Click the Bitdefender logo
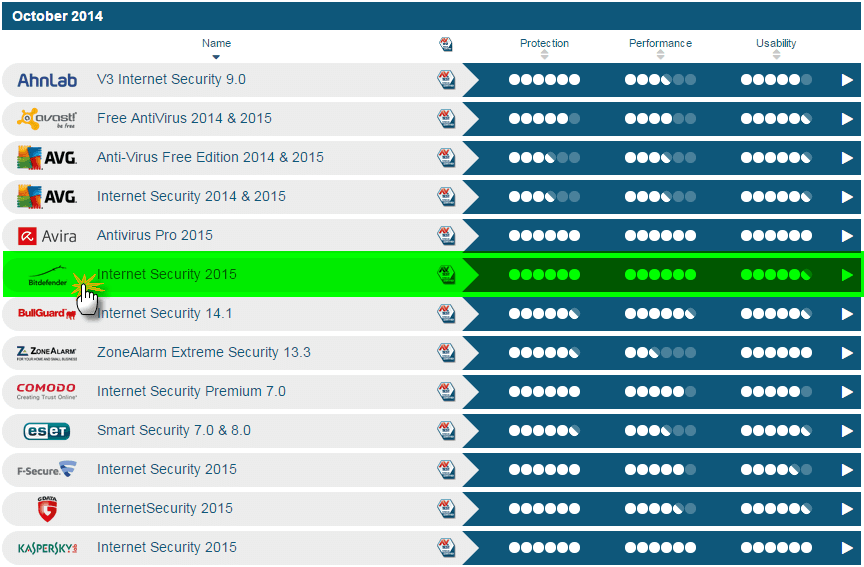864x567 pixels. tap(48, 276)
